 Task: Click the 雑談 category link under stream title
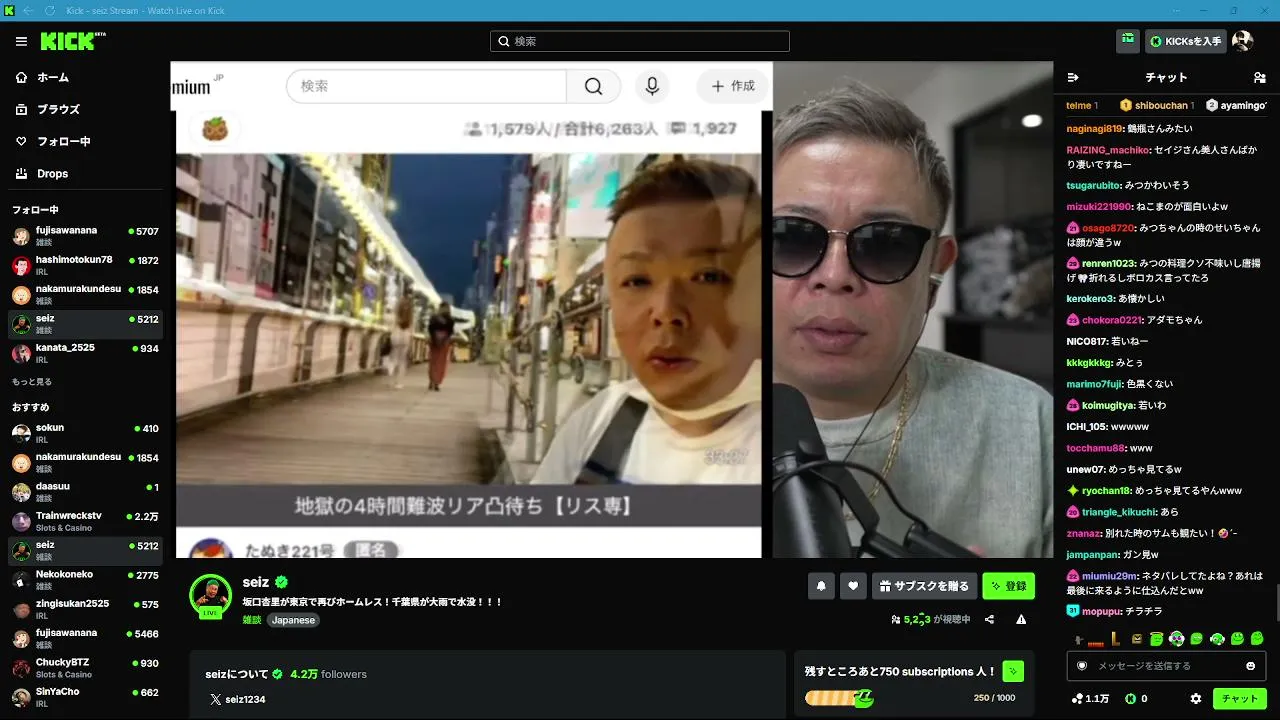251,620
